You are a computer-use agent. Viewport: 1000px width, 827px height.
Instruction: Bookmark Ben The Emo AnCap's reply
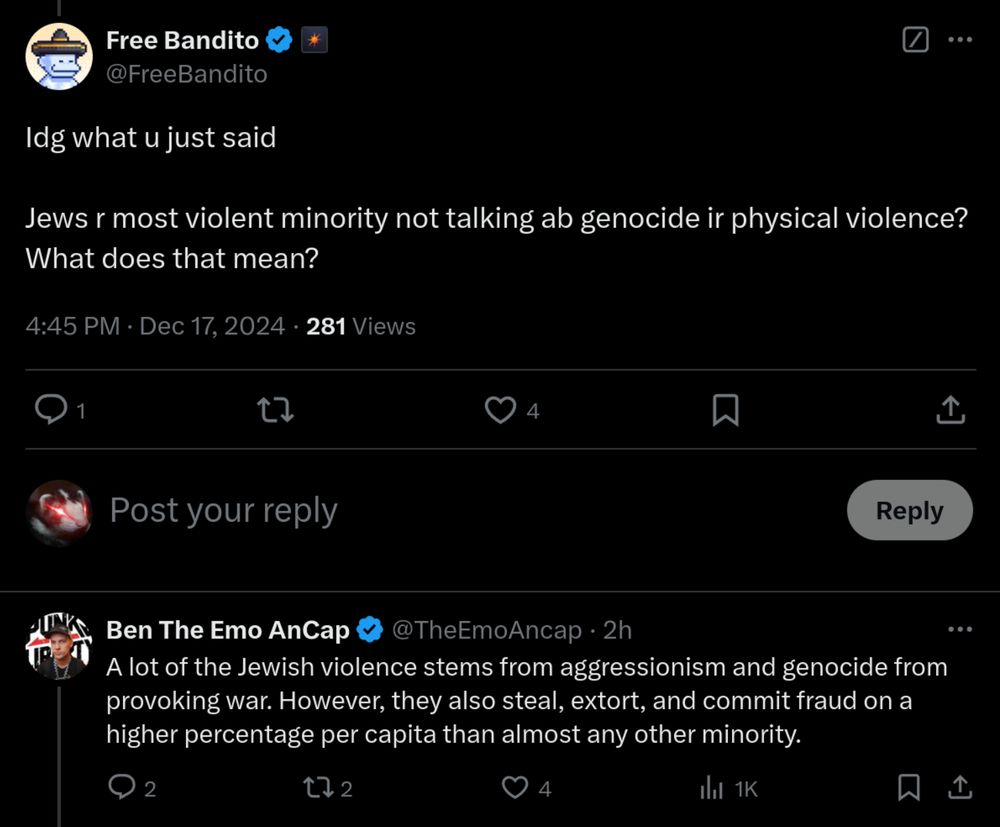click(x=908, y=788)
